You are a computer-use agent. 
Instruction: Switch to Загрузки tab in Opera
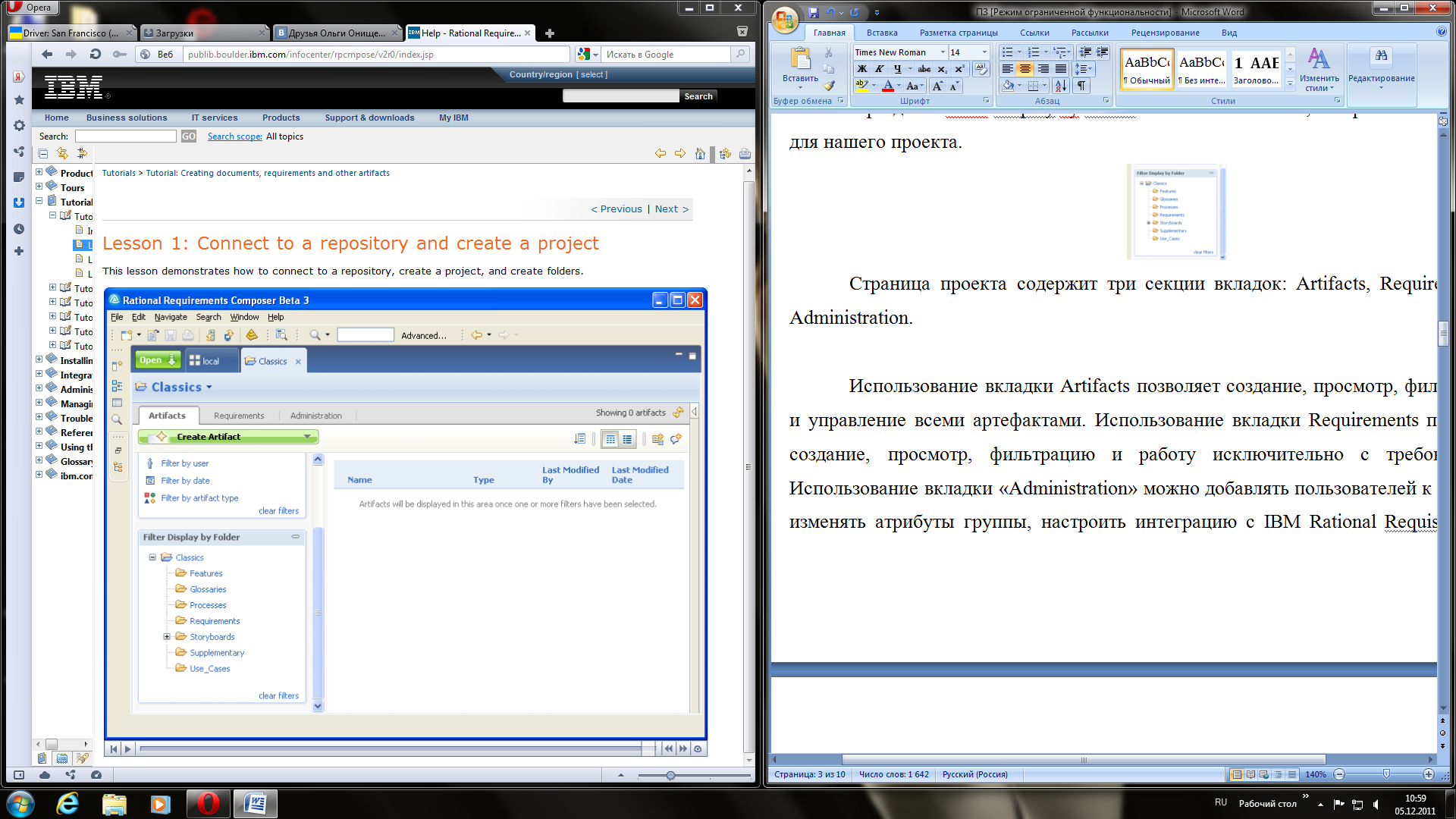pyautogui.click(x=205, y=33)
